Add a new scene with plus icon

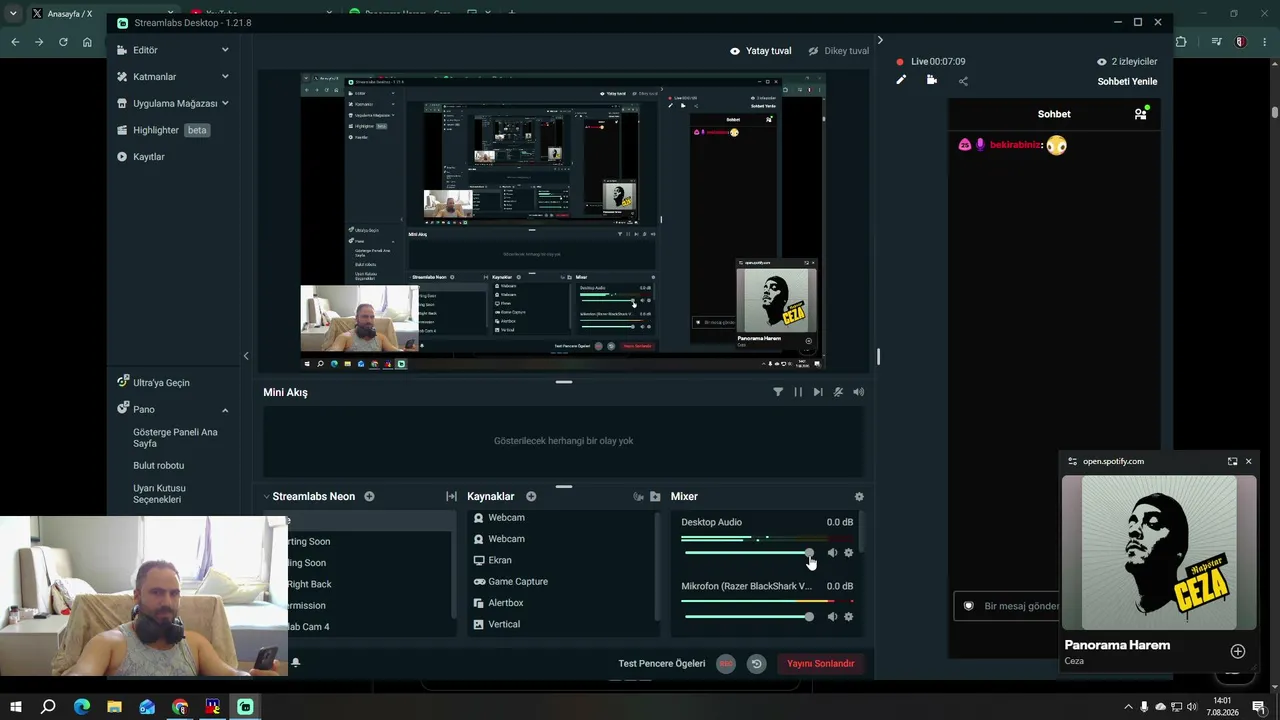tap(369, 497)
